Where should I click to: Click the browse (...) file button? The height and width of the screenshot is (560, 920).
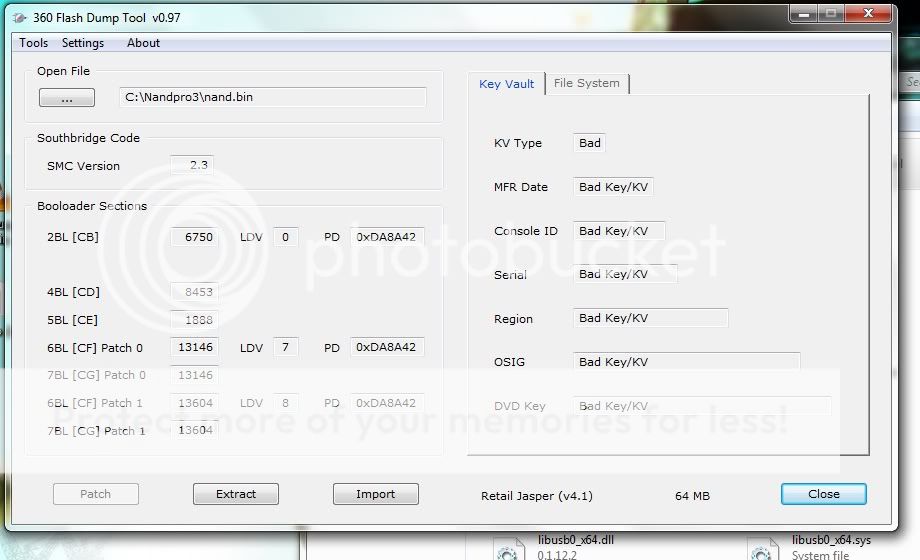[x=67, y=98]
